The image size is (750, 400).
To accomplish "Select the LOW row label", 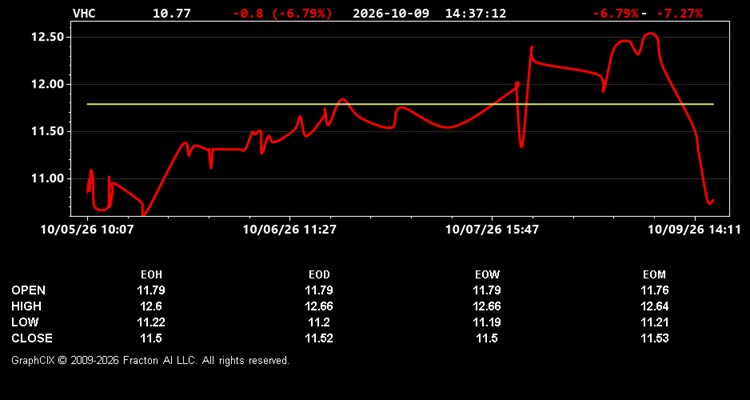I will click(x=25, y=322).
